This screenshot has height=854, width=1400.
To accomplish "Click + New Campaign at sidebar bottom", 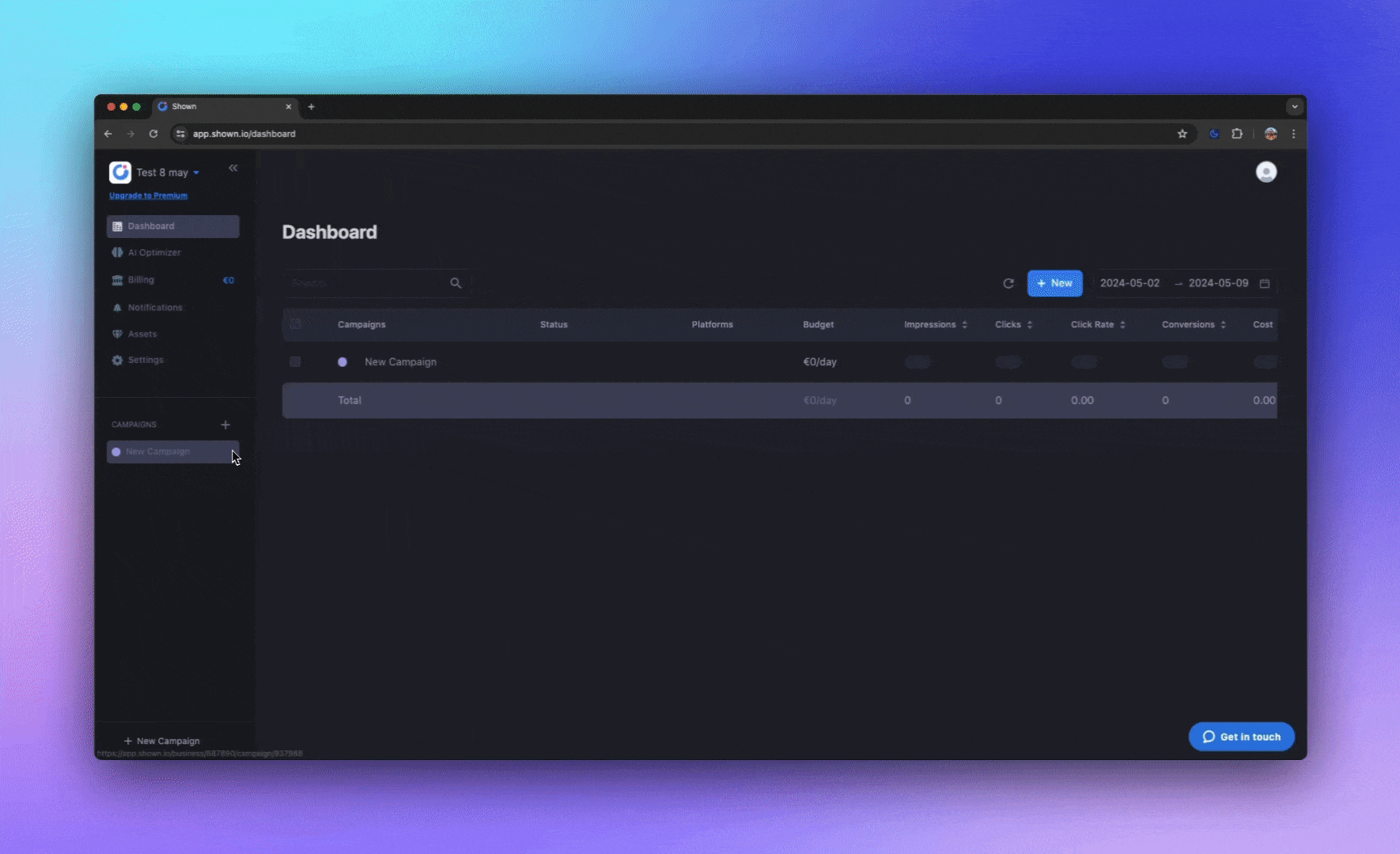I will tap(162, 741).
